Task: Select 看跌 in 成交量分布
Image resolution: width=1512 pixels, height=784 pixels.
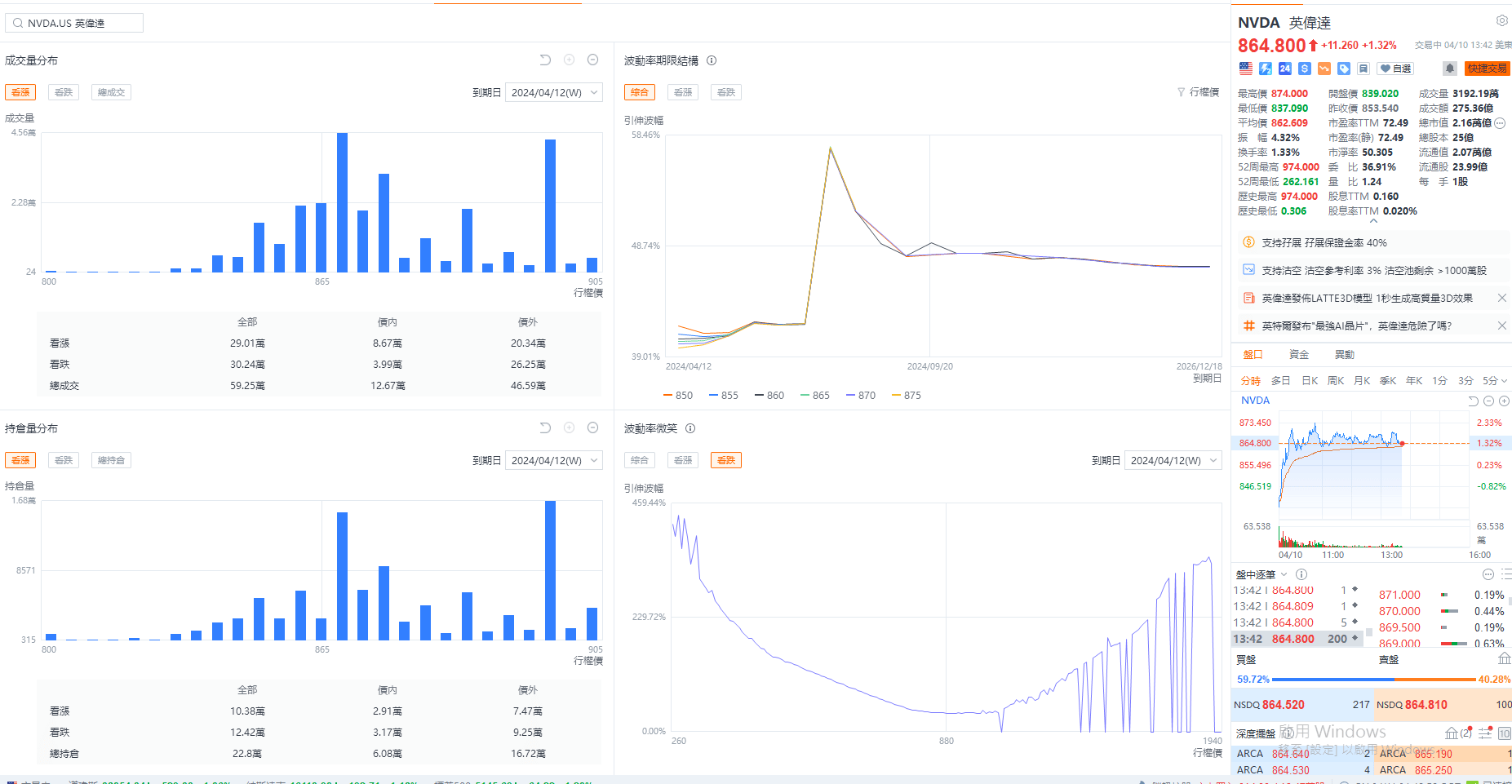Action: (64, 92)
